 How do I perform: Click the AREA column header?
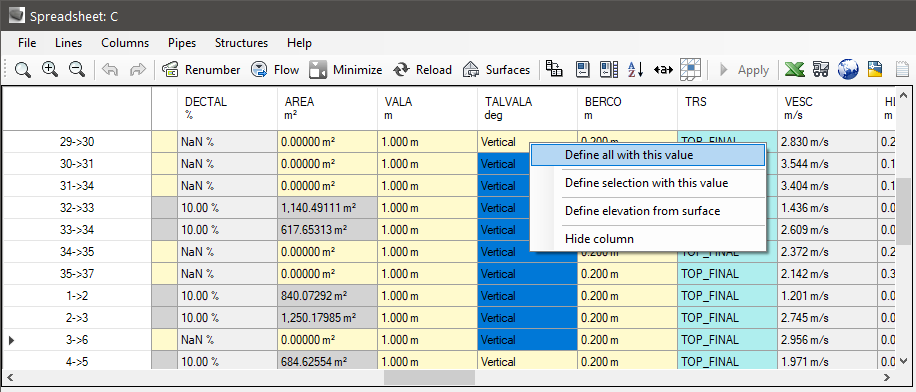pos(328,108)
